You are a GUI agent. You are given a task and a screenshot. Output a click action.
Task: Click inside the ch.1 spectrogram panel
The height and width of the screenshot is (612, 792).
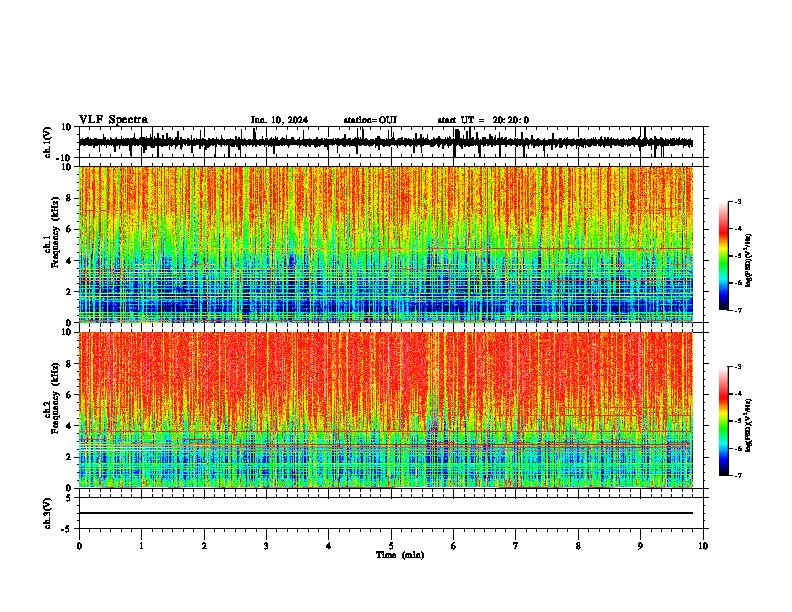(386, 244)
